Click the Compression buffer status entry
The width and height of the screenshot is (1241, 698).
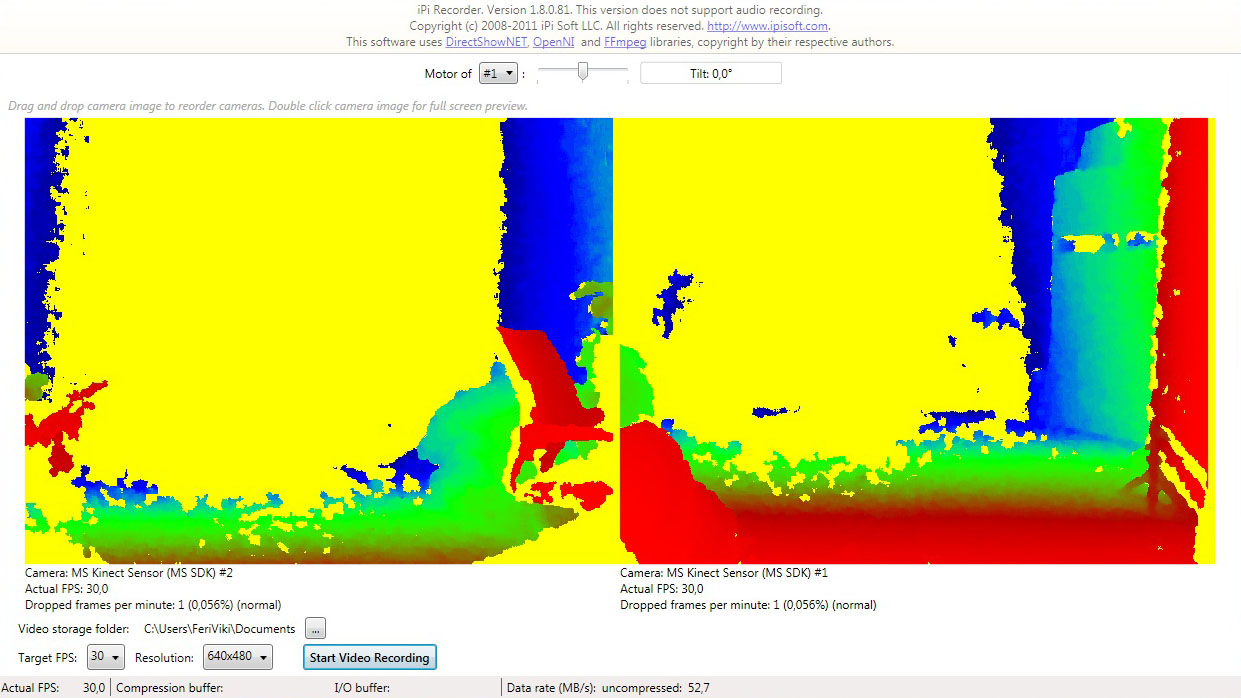click(x=170, y=688)
